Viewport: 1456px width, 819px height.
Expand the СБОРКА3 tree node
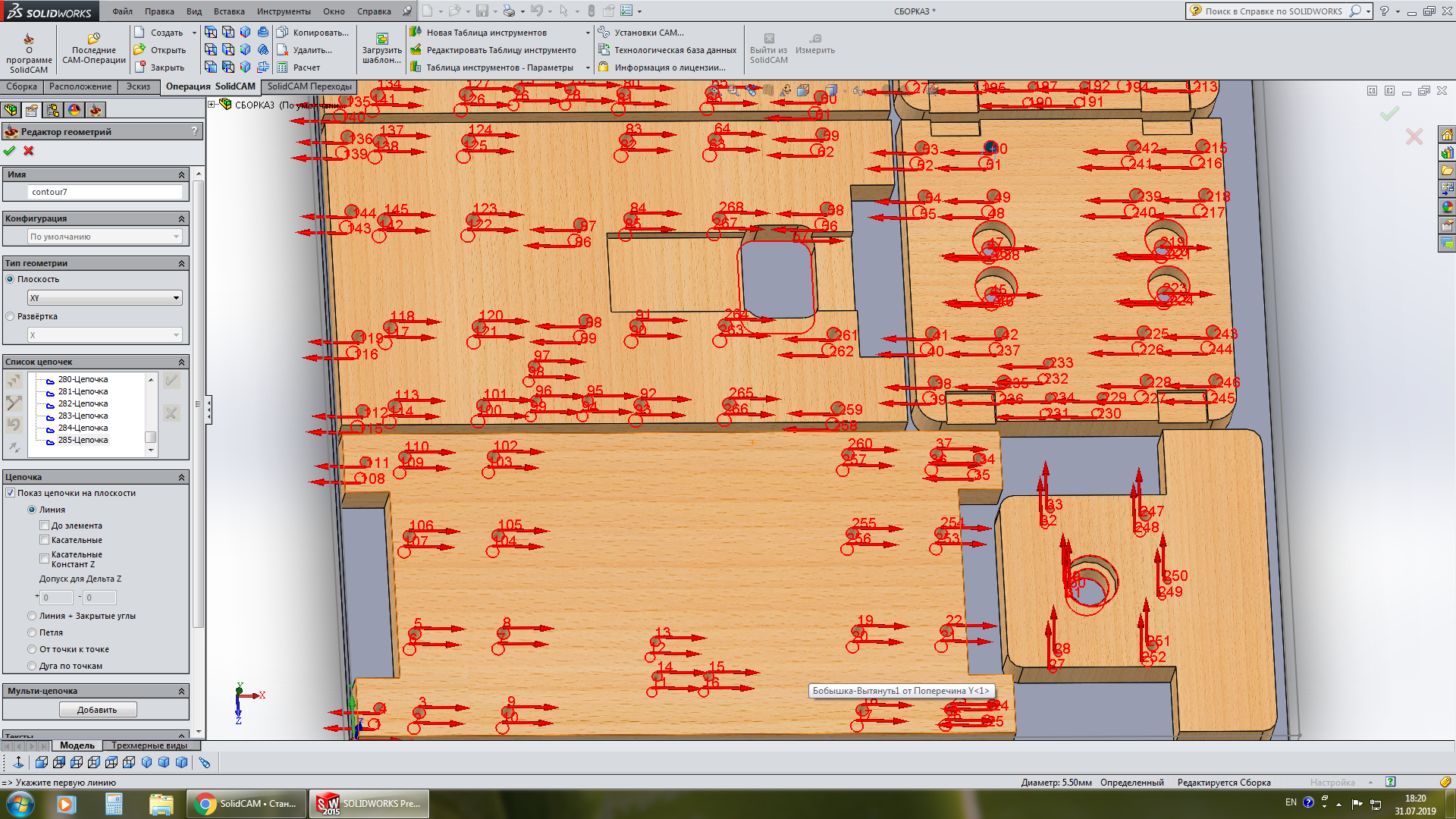pyautogui.click(x=212, y=105)
